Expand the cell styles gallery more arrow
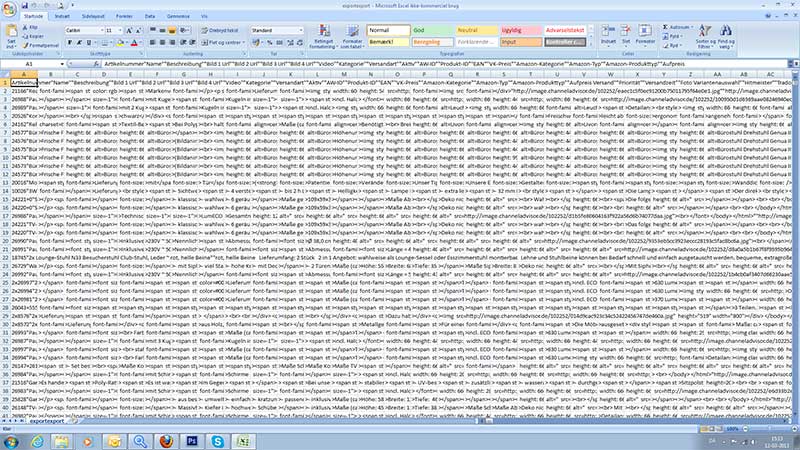The image size is (800, 450). click(x=591, y=43)
